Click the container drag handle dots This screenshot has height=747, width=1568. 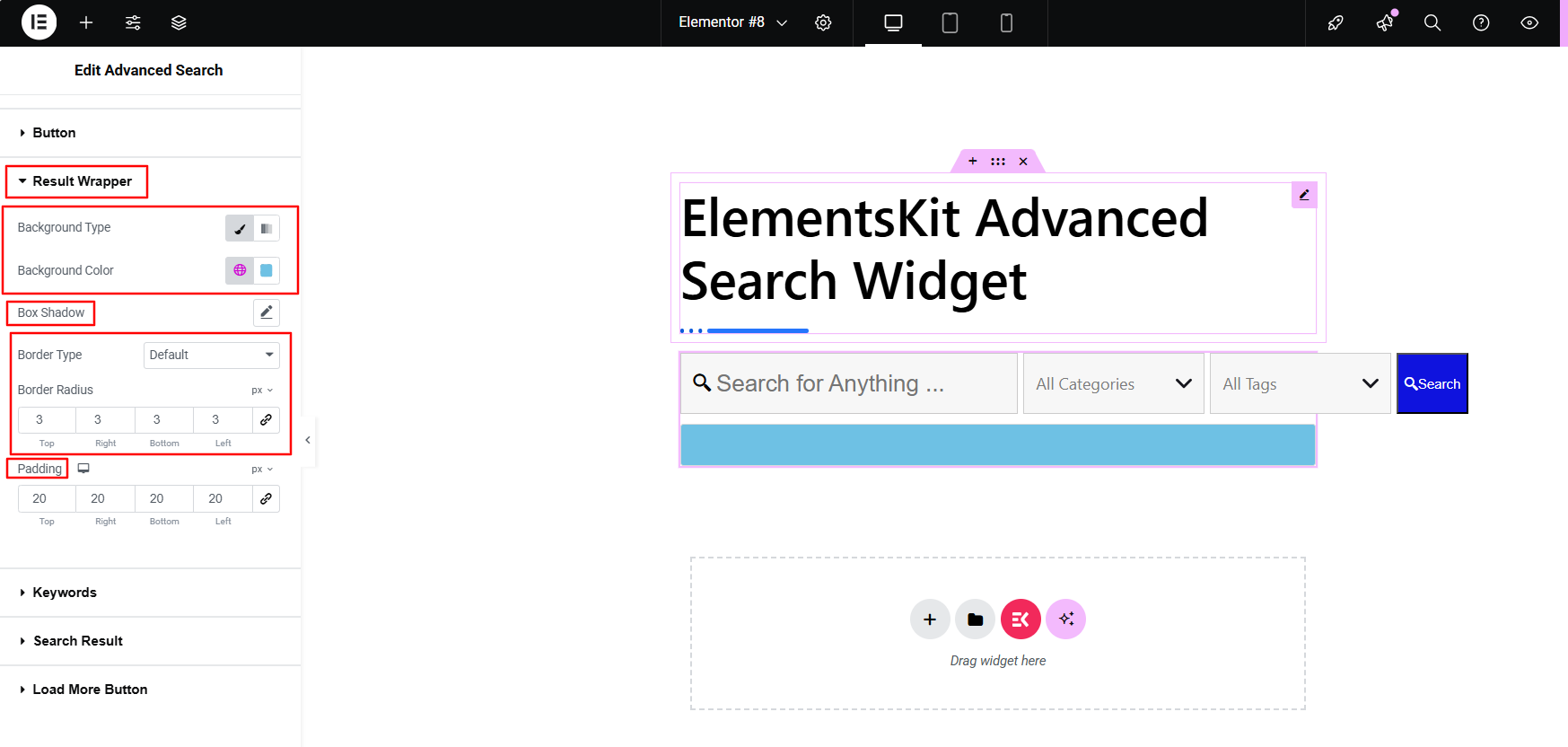click(x=998, y=162)
